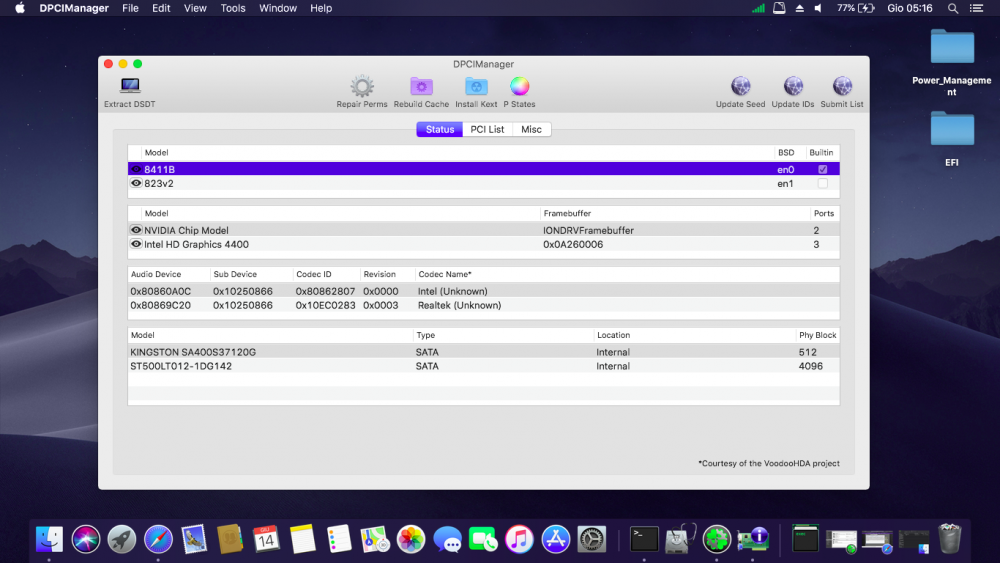
Task: Open the Rebuild Cache tool
Action: click(421, 87)
